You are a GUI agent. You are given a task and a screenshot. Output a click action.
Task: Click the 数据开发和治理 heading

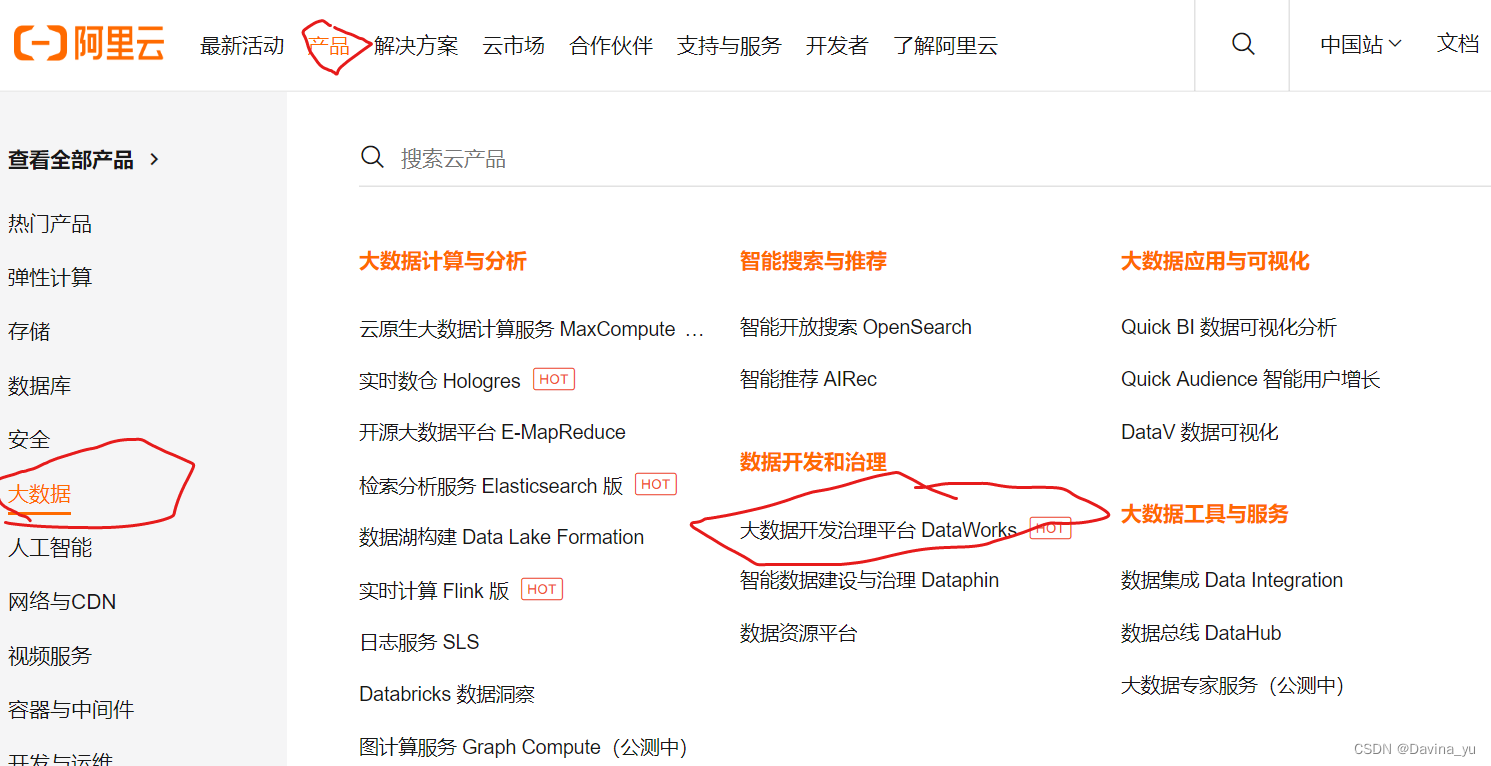tap(813, 462)
